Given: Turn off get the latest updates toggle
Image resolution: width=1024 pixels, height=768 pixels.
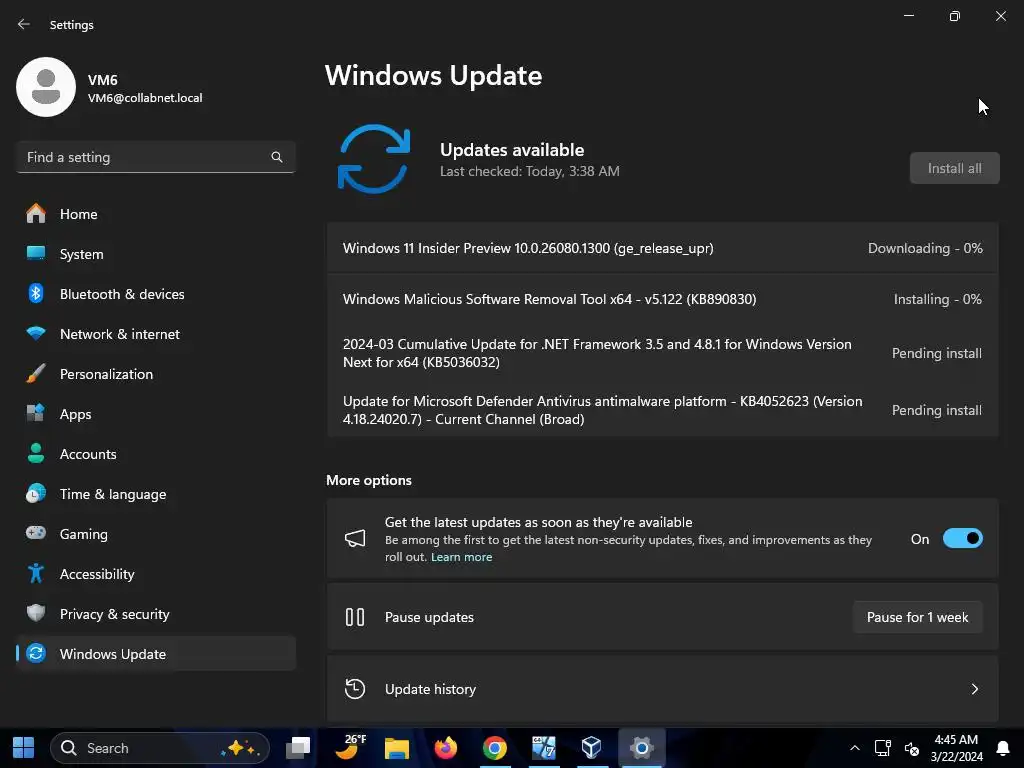Looking at the screenshot, I should point(963,538).
